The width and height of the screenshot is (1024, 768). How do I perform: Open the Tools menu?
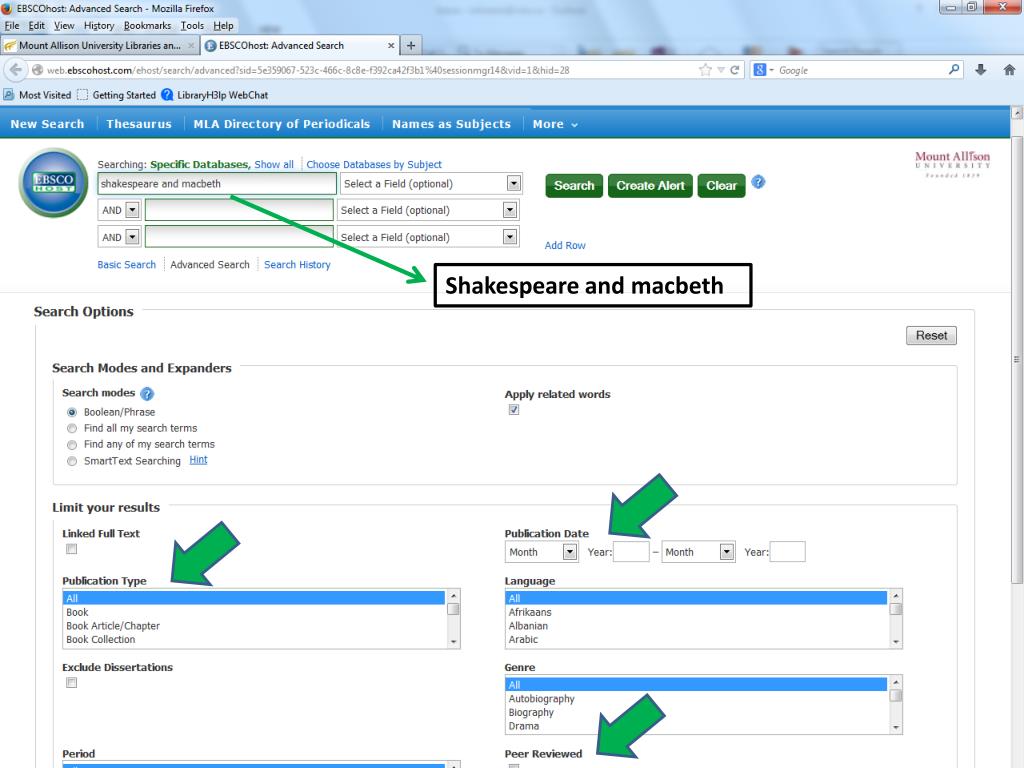click(x=192, y=25)
